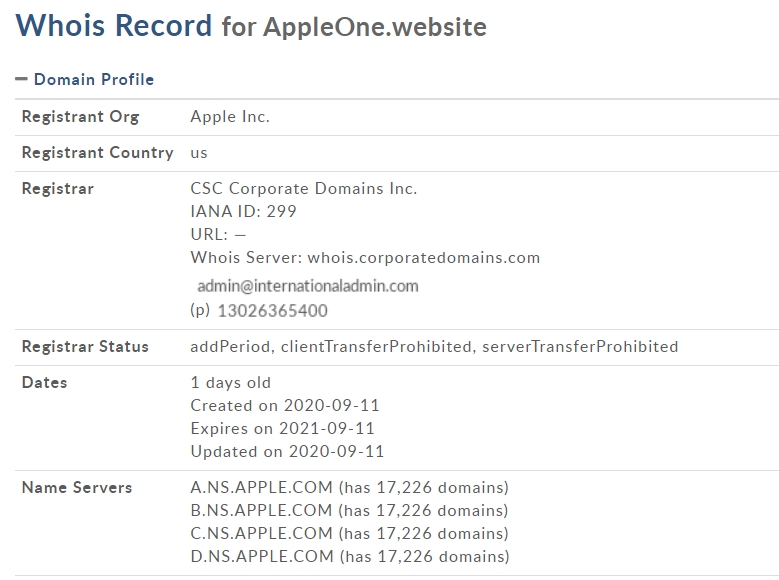
Task: Select the Expires on 2021-09-11 line
Action: (282, 428)
